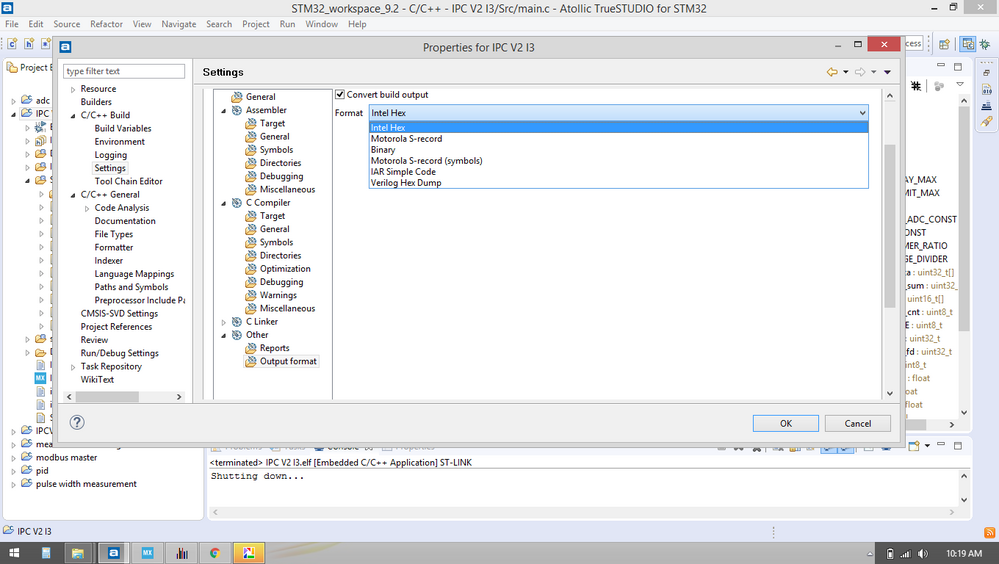Click the sort icon in Outline toolbar
This screenshot has height=564, width=999.
point(916,85)
